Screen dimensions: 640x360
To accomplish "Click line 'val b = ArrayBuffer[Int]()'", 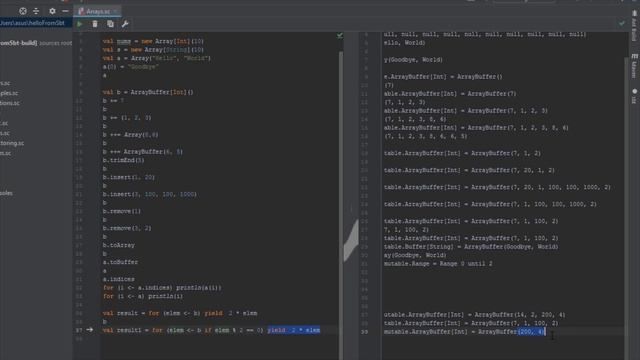I will [148, 92].
